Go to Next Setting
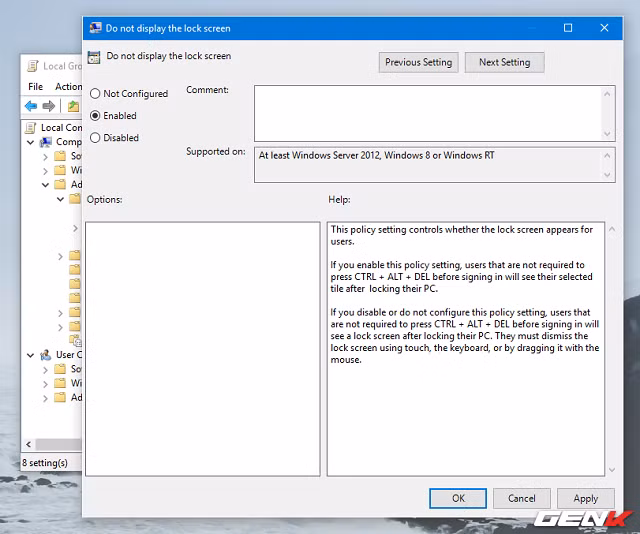Viewport: 640px width, 534px height. pos(504,62)
